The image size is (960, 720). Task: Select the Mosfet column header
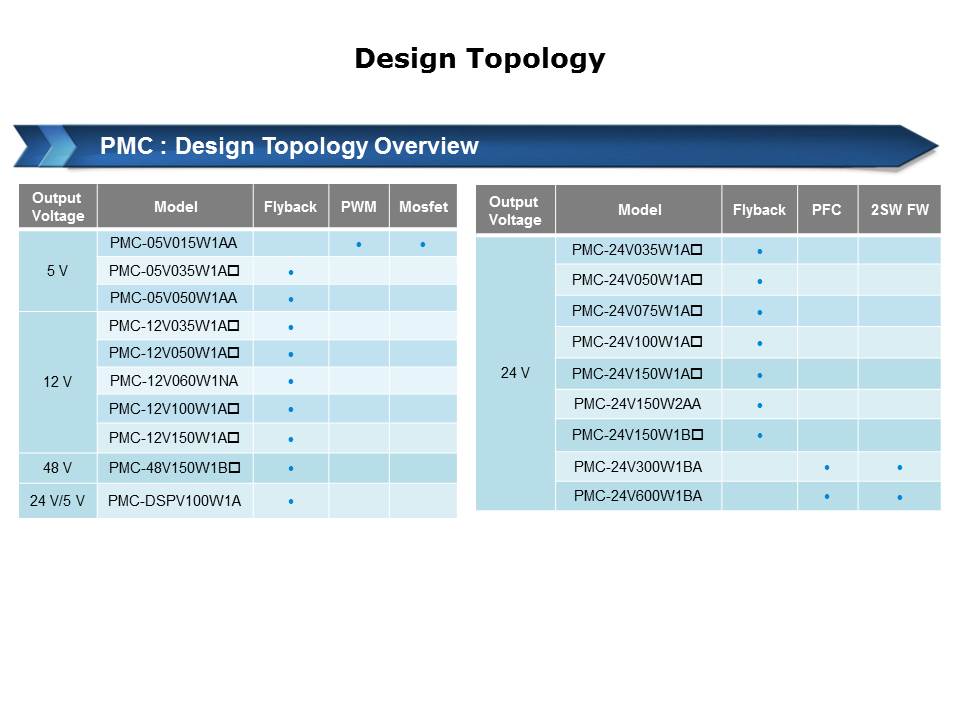coord(423,207)
